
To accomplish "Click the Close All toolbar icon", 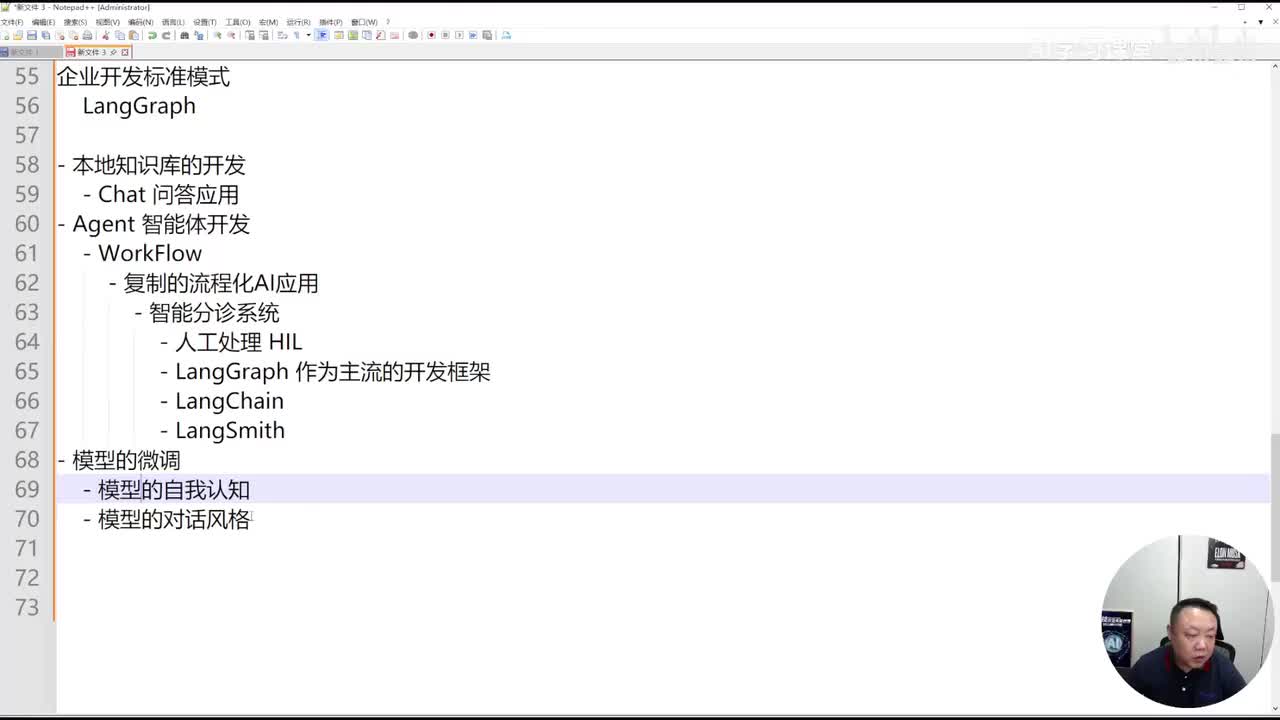I will [73, 35].
